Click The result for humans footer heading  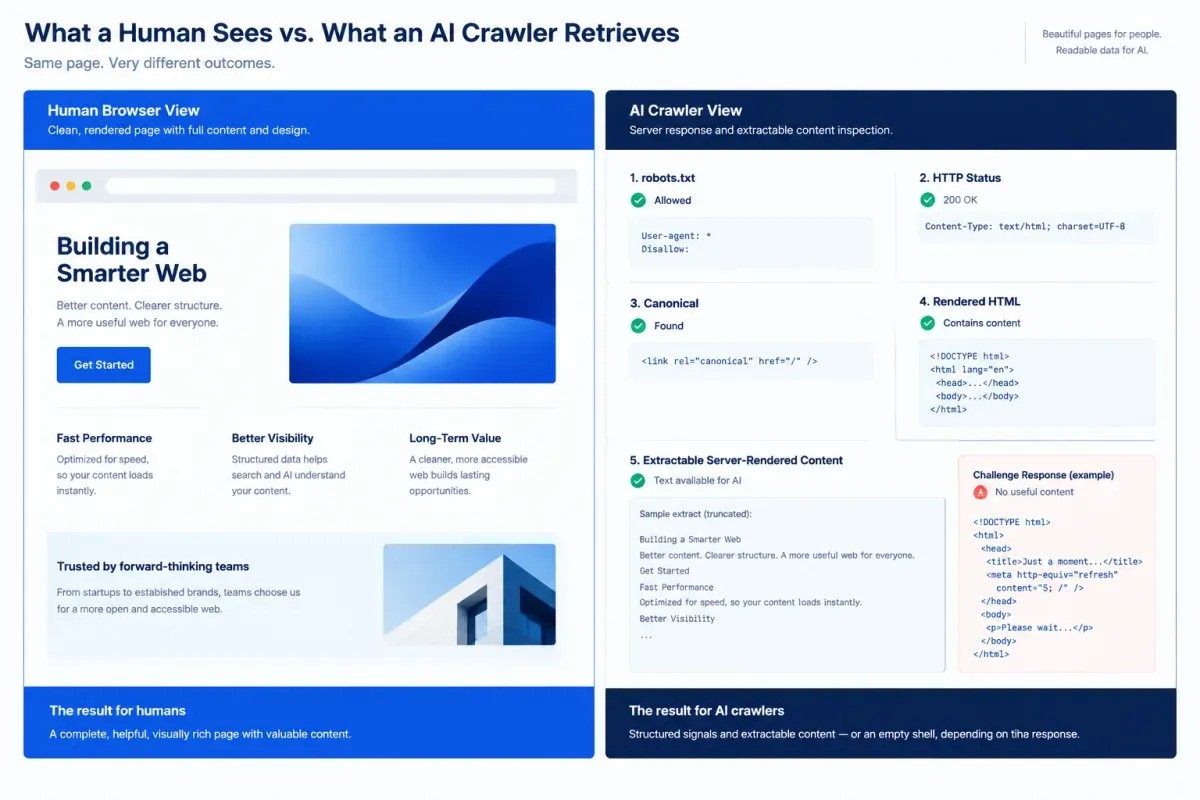pyautogui.click(x=118, y=711)
